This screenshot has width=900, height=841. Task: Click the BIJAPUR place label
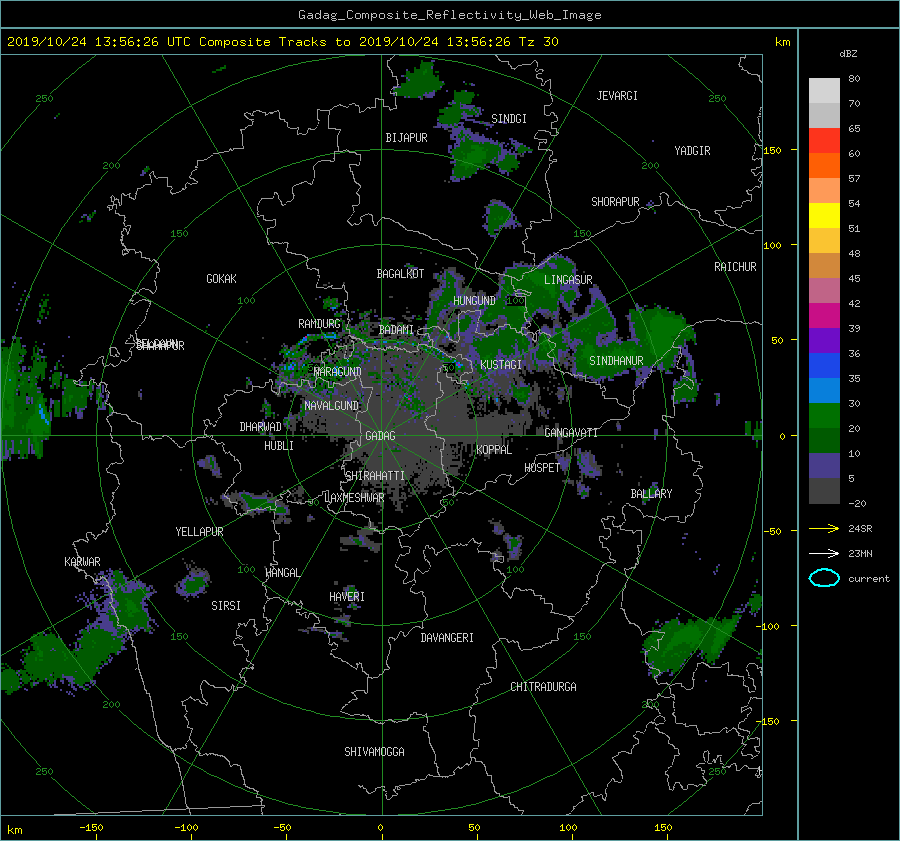click(406, 138)
